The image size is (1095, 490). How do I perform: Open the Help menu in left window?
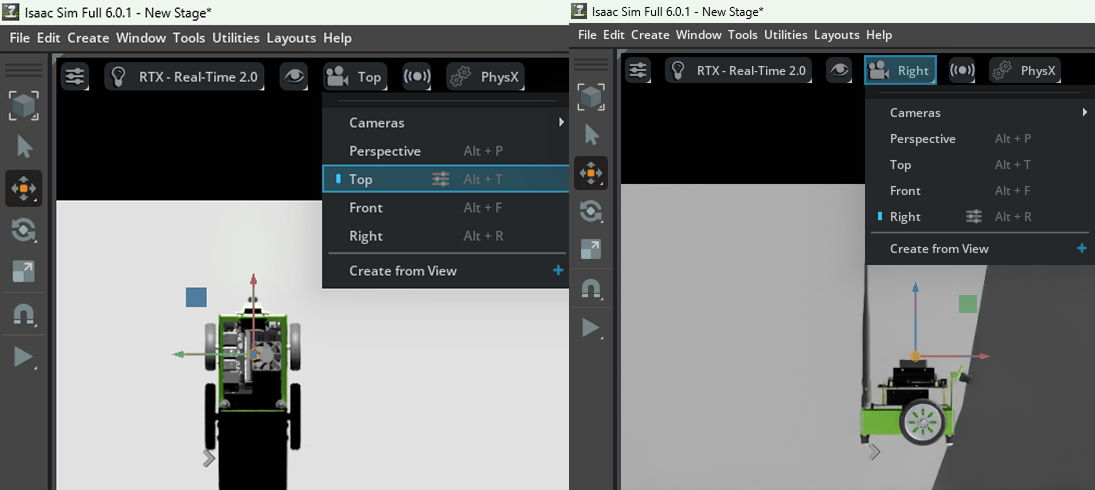coord(337,38)
